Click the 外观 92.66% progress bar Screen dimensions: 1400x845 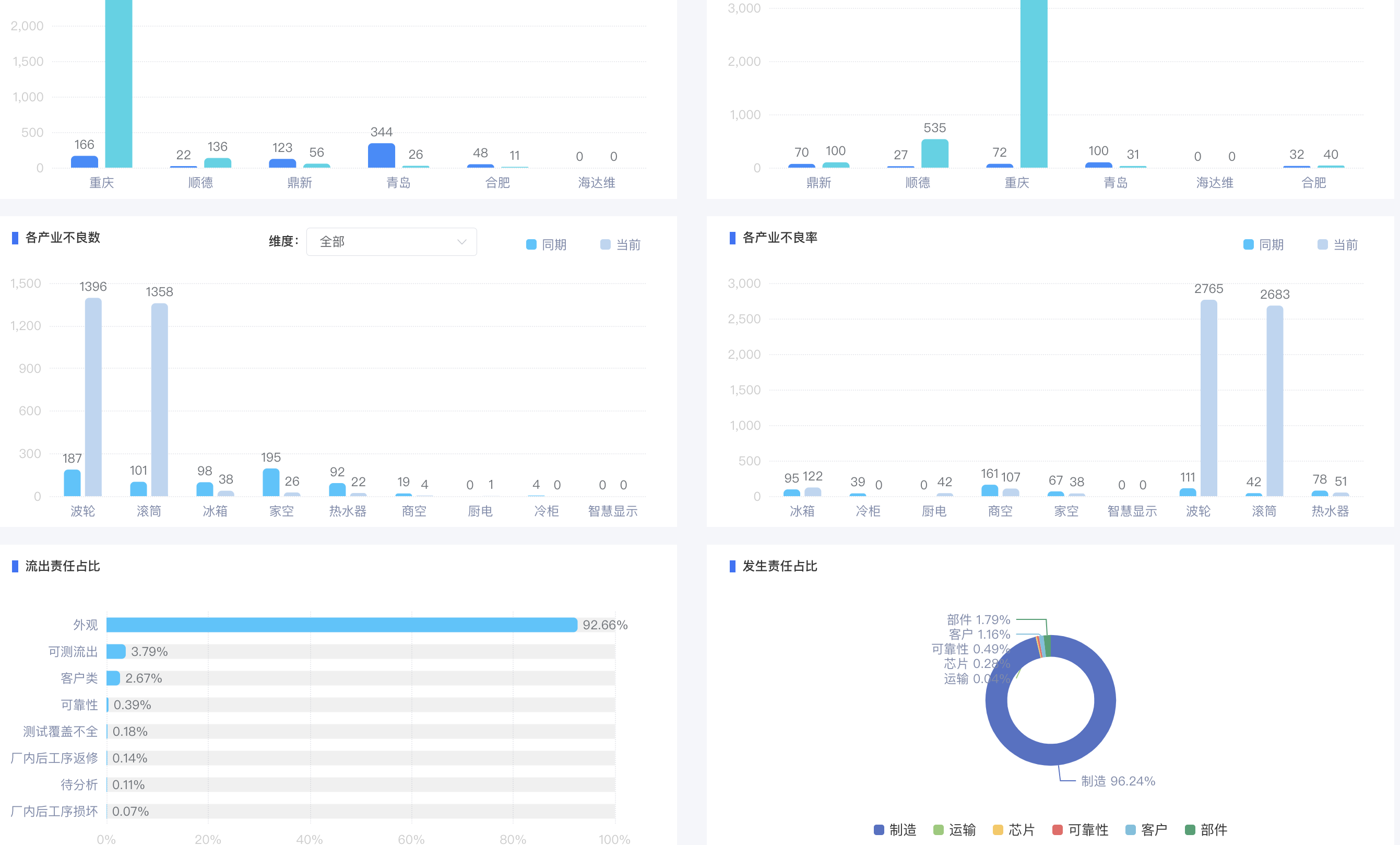click(341, 625)
